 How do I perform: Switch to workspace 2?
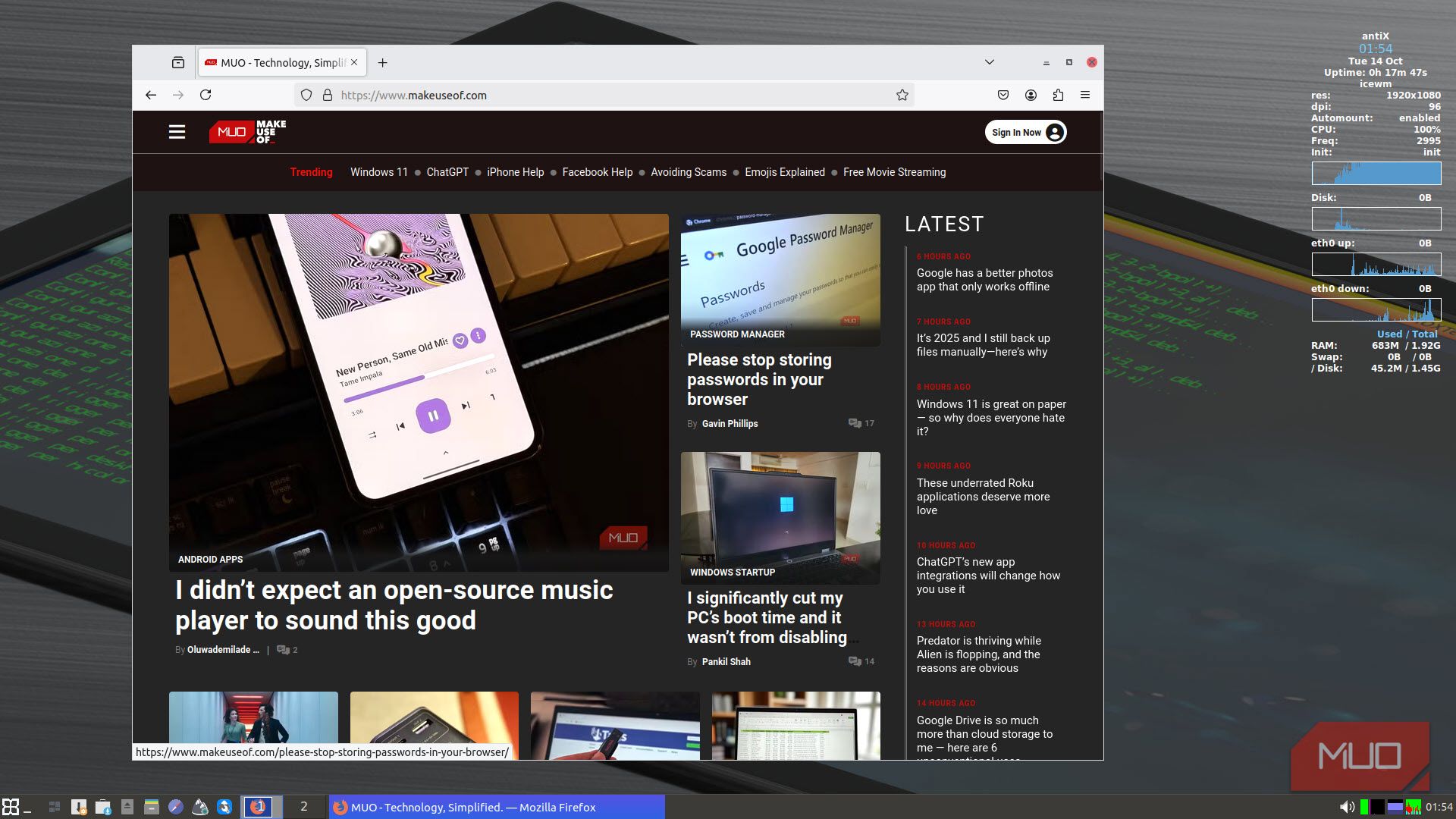coord(304,807)
